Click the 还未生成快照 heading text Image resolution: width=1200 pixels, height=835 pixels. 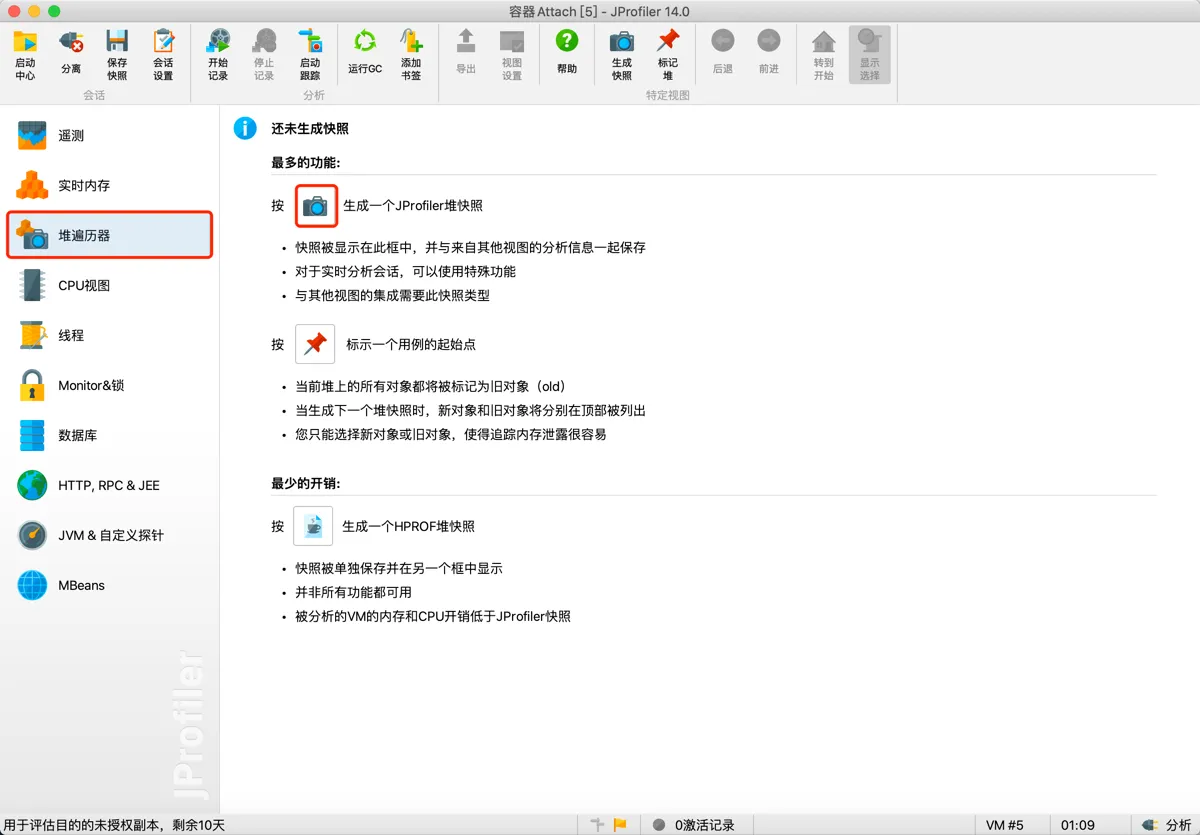point(310,129)
